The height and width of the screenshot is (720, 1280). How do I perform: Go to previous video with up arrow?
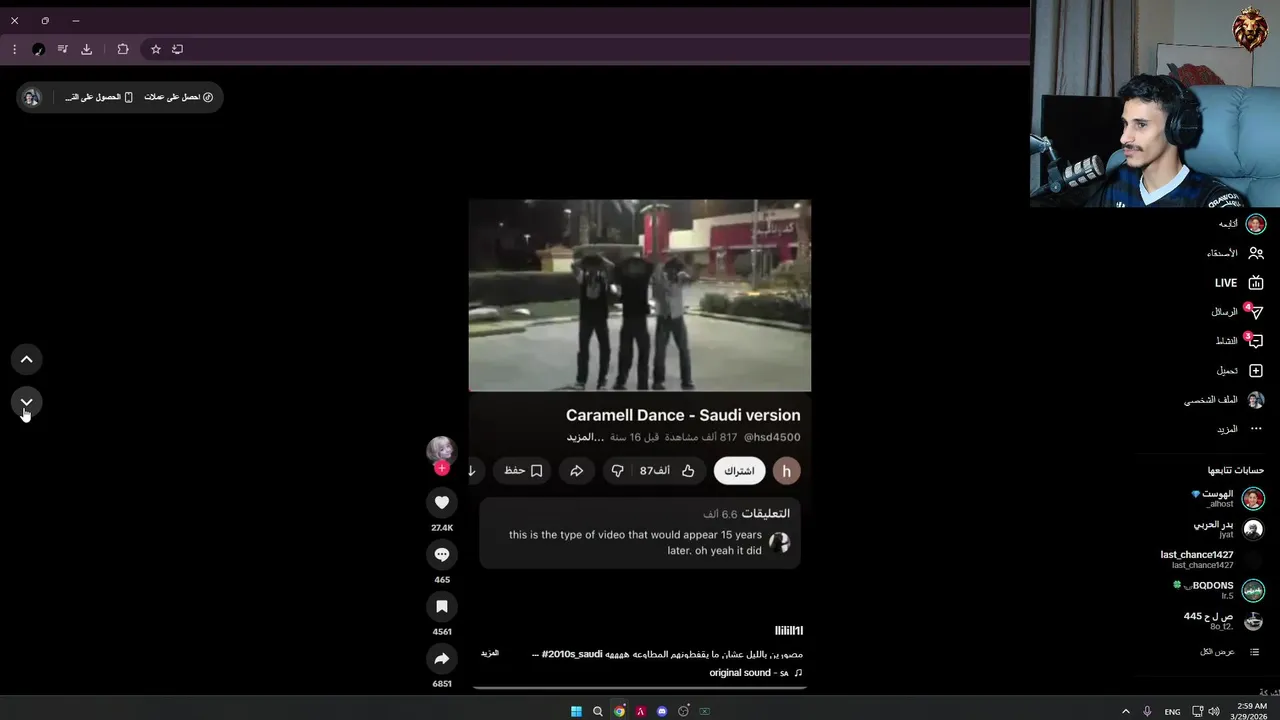[27, 359]
